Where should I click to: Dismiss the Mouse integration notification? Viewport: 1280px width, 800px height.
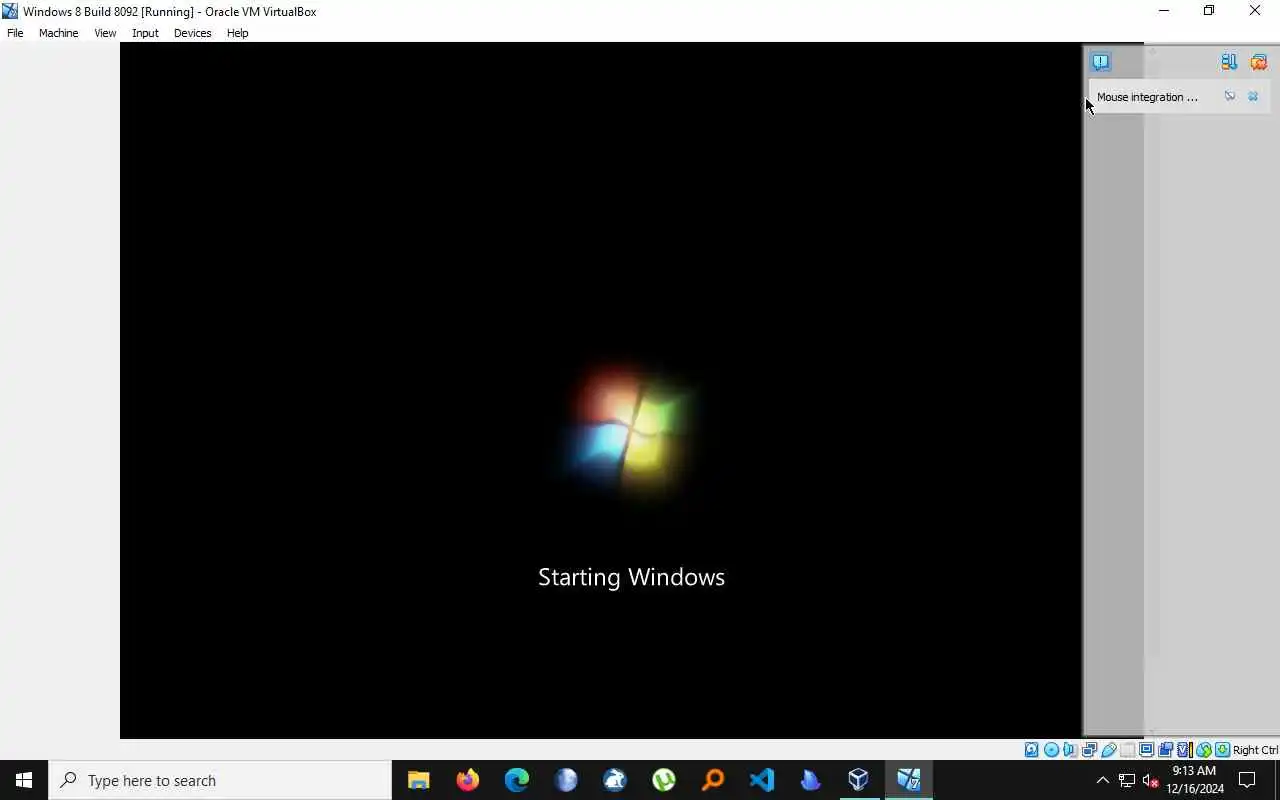[1253, 96]
